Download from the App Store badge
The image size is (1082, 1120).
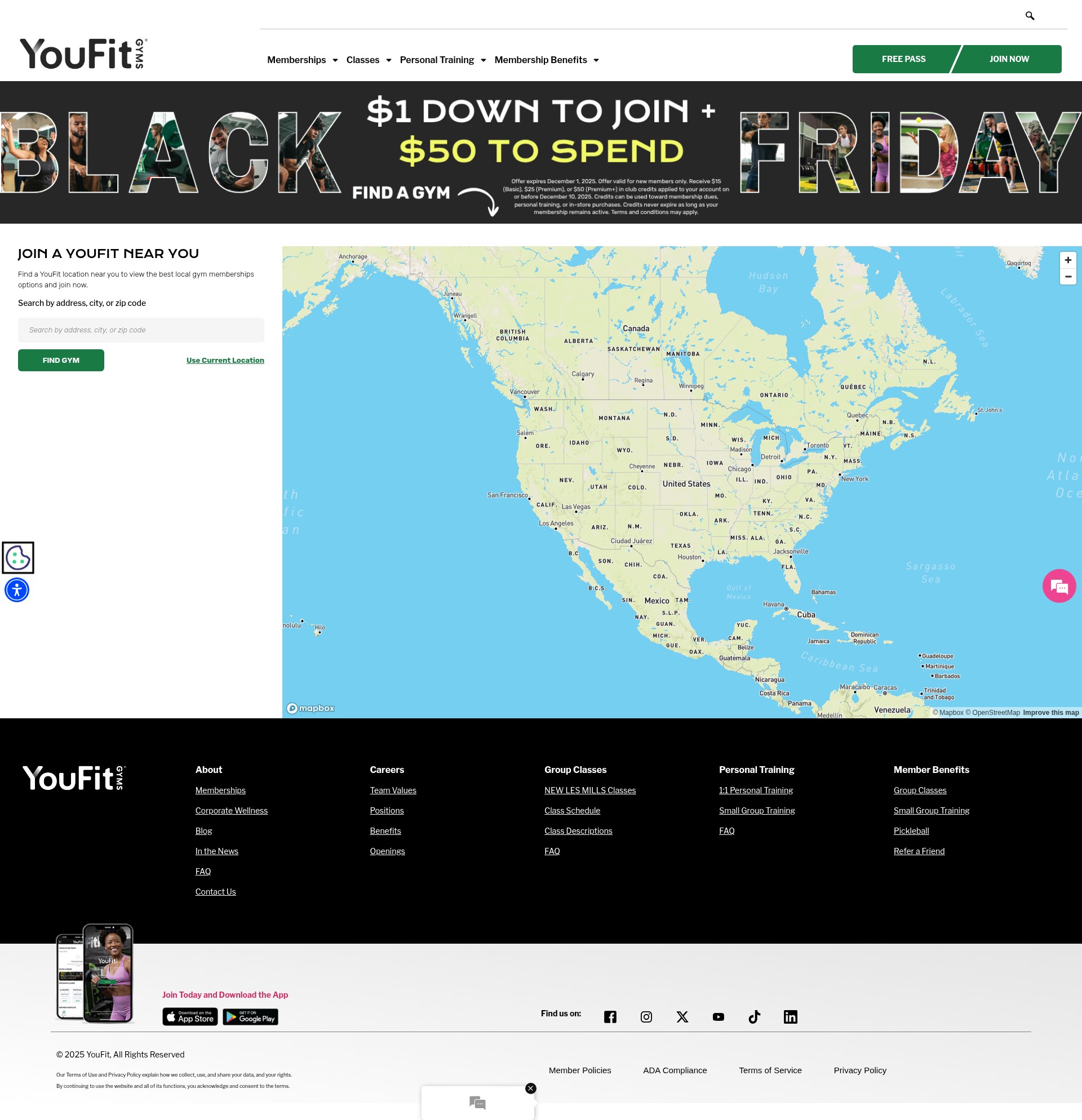click(190, 1016)
